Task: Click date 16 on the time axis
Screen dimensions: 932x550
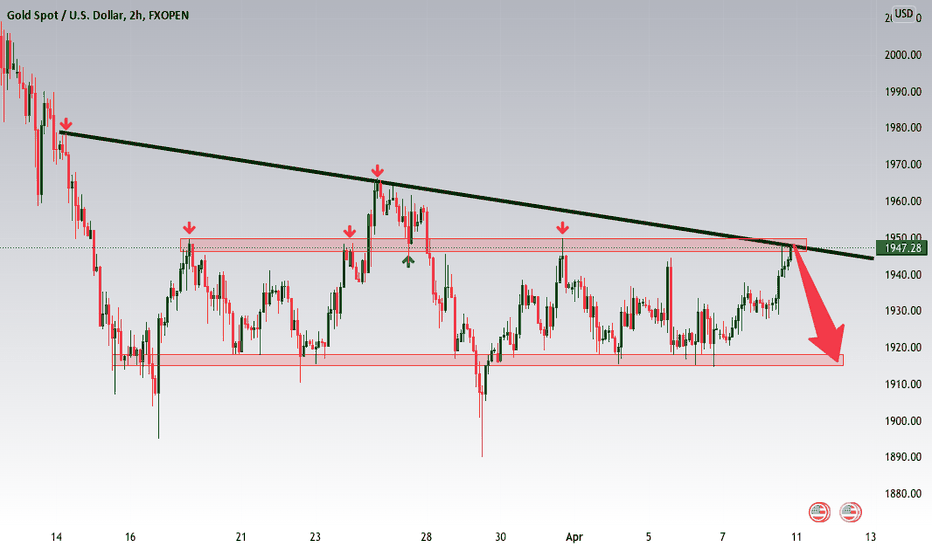Action: coord(130,538)
